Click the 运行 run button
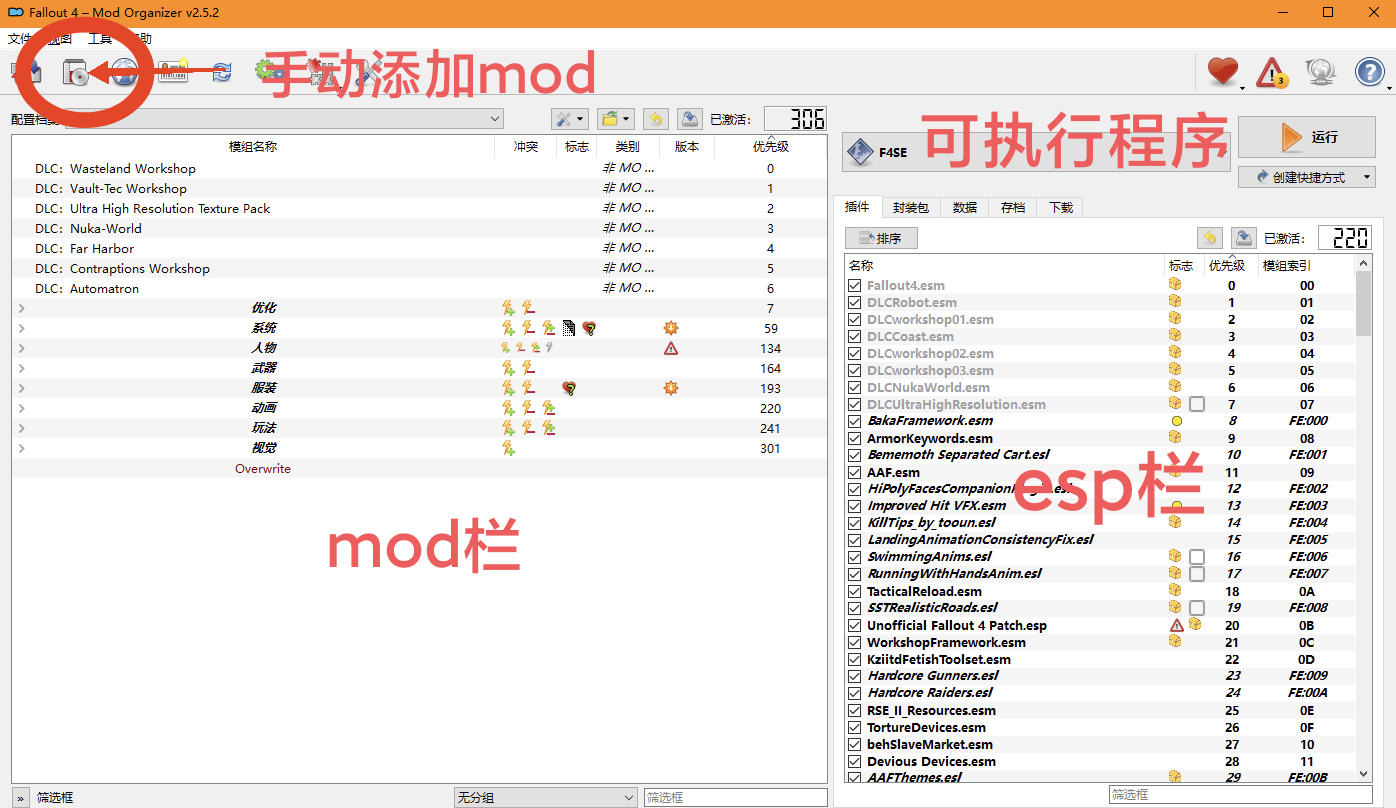This screenshot has height=808, width=1396. pyautogui.click(x=1307, y=137)
